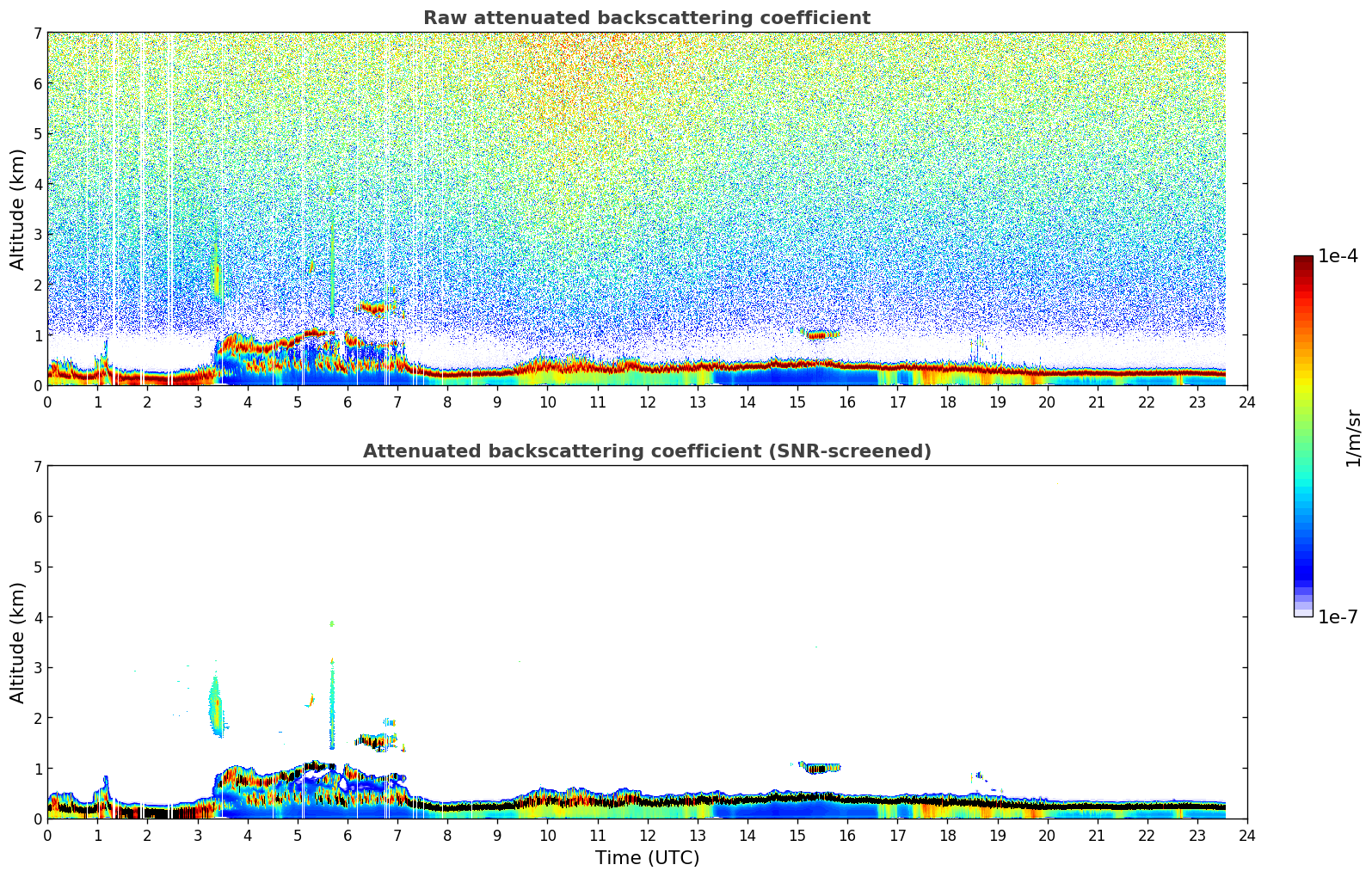Click the "Attenuated backscattering coefficient (SNR-screened)" title
Image resolution: width=1372 pixels, height=877 pixels.
click(x=647, y=451)
